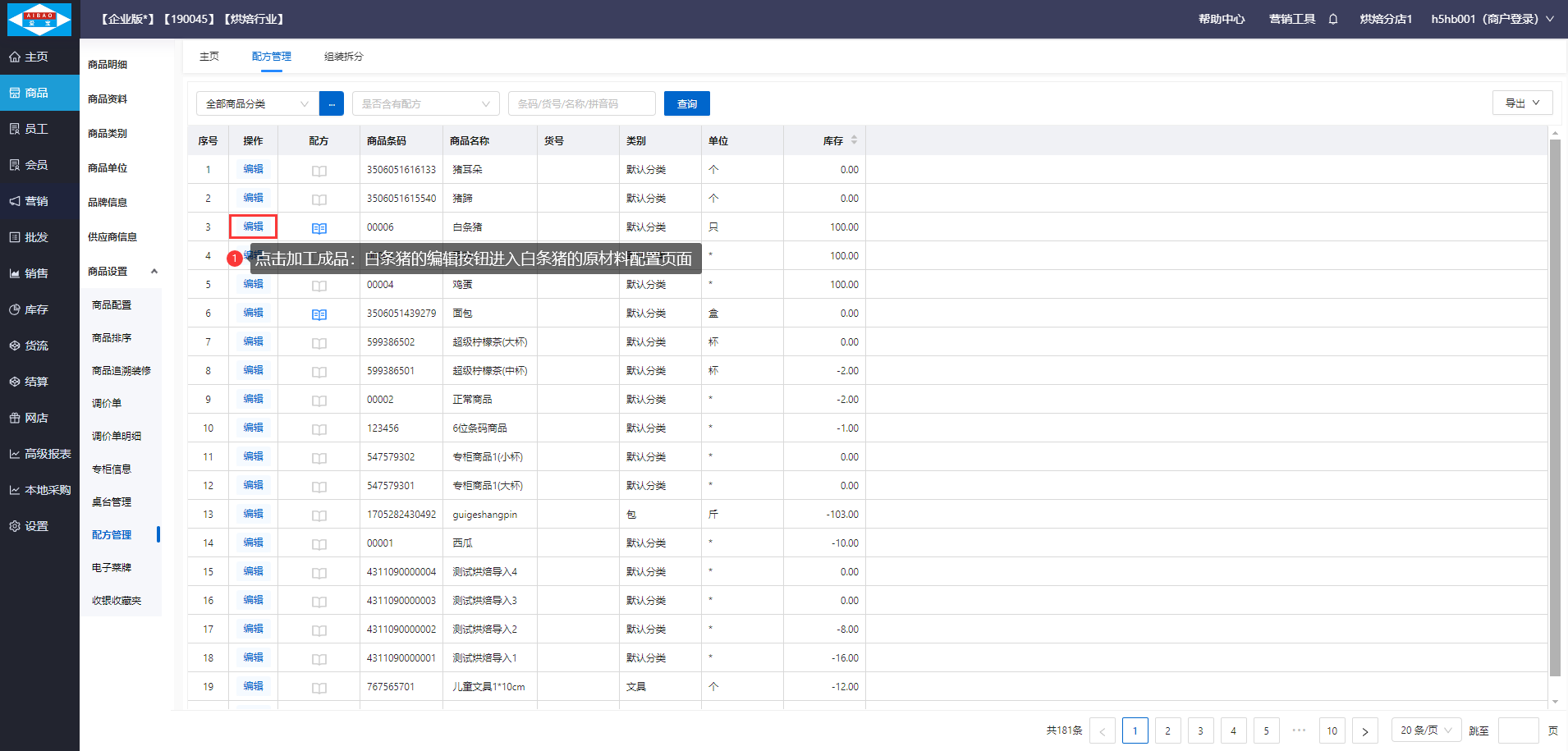
Task: Expand the 导出 export dropdown
Action: pos(1522,103)
